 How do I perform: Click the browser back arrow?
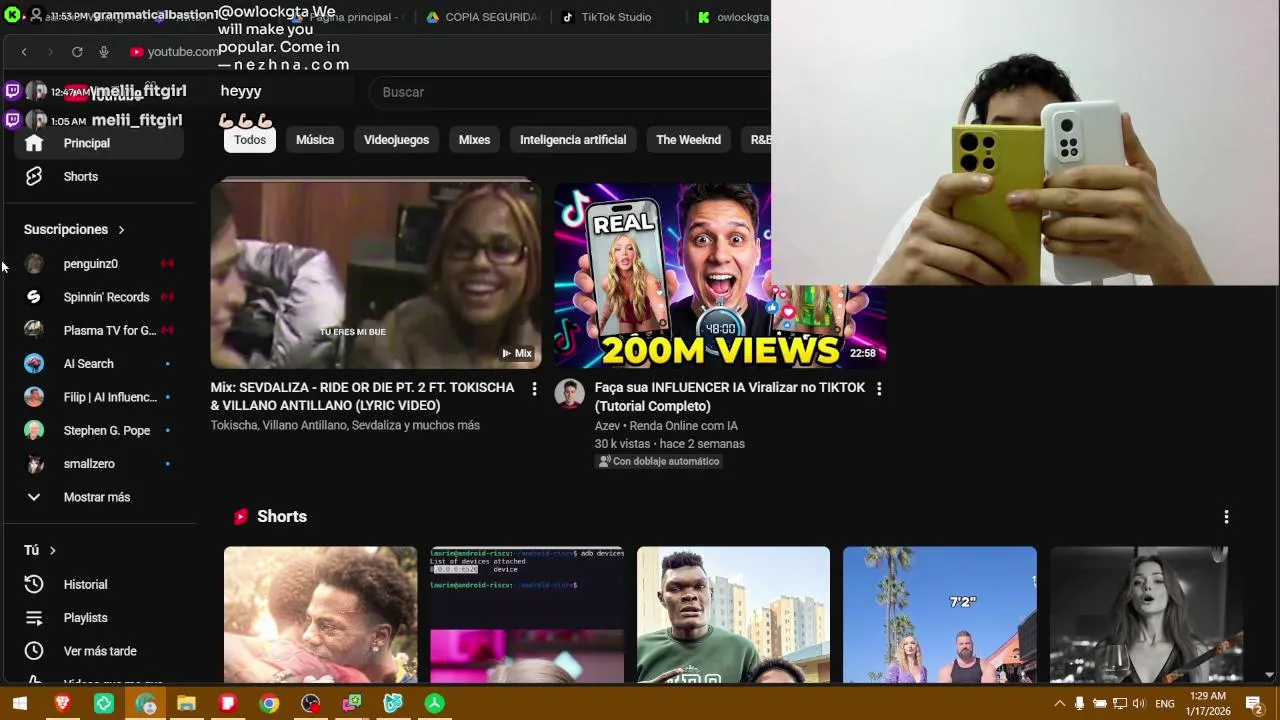(24, 52)
